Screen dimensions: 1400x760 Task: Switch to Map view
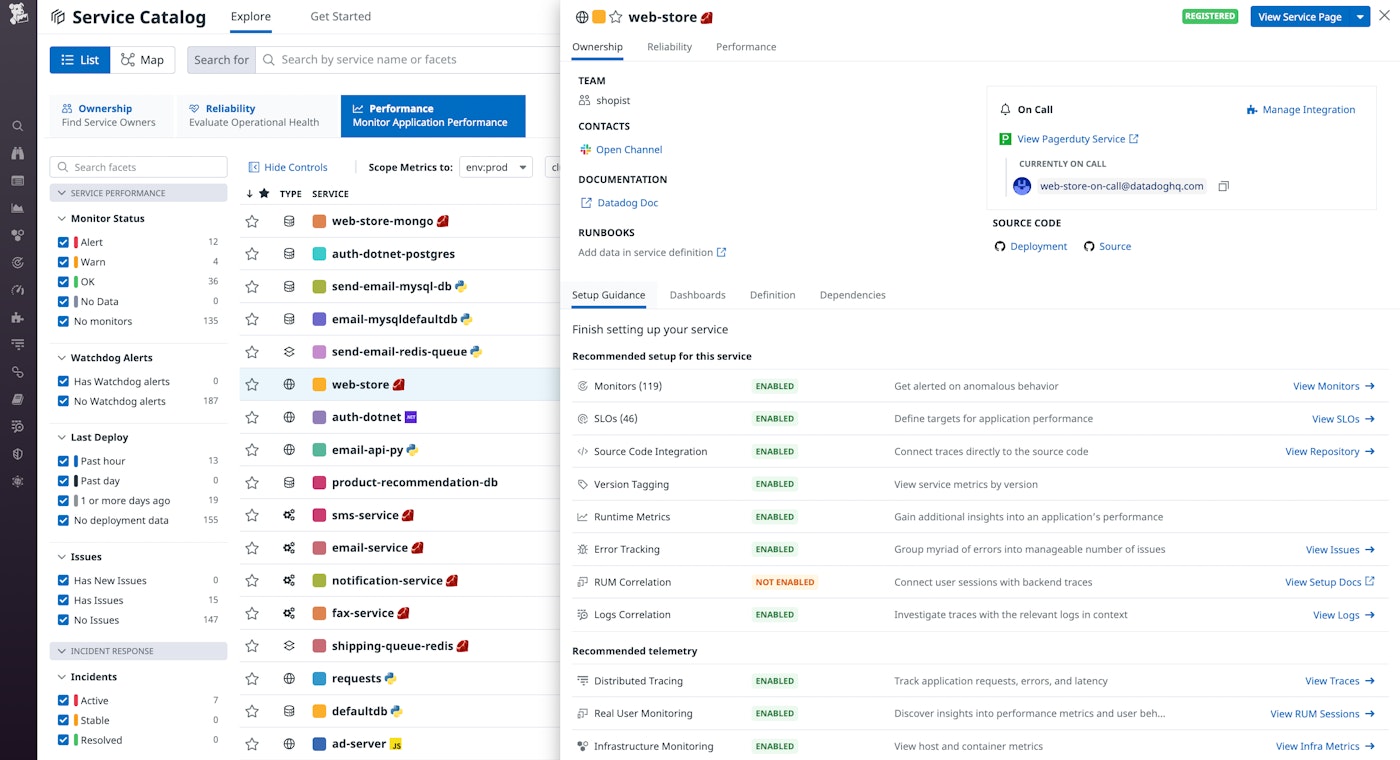point(143,60)
